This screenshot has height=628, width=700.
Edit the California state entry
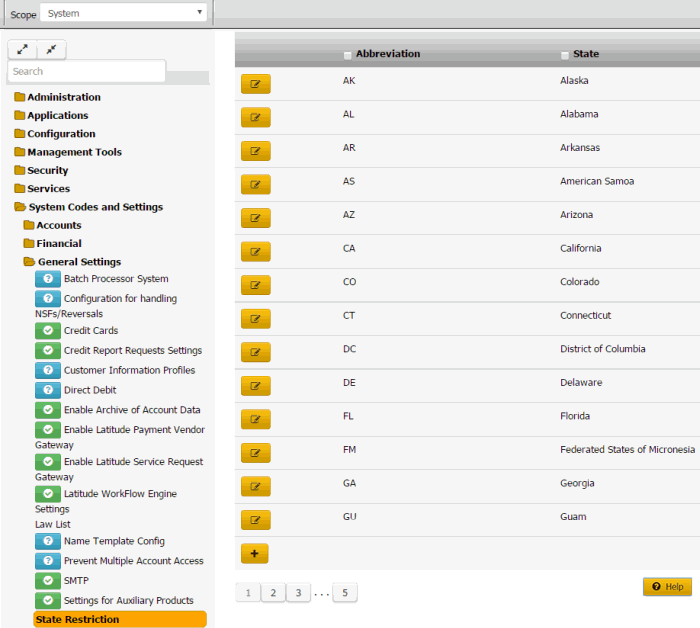[x=255, y=251]
